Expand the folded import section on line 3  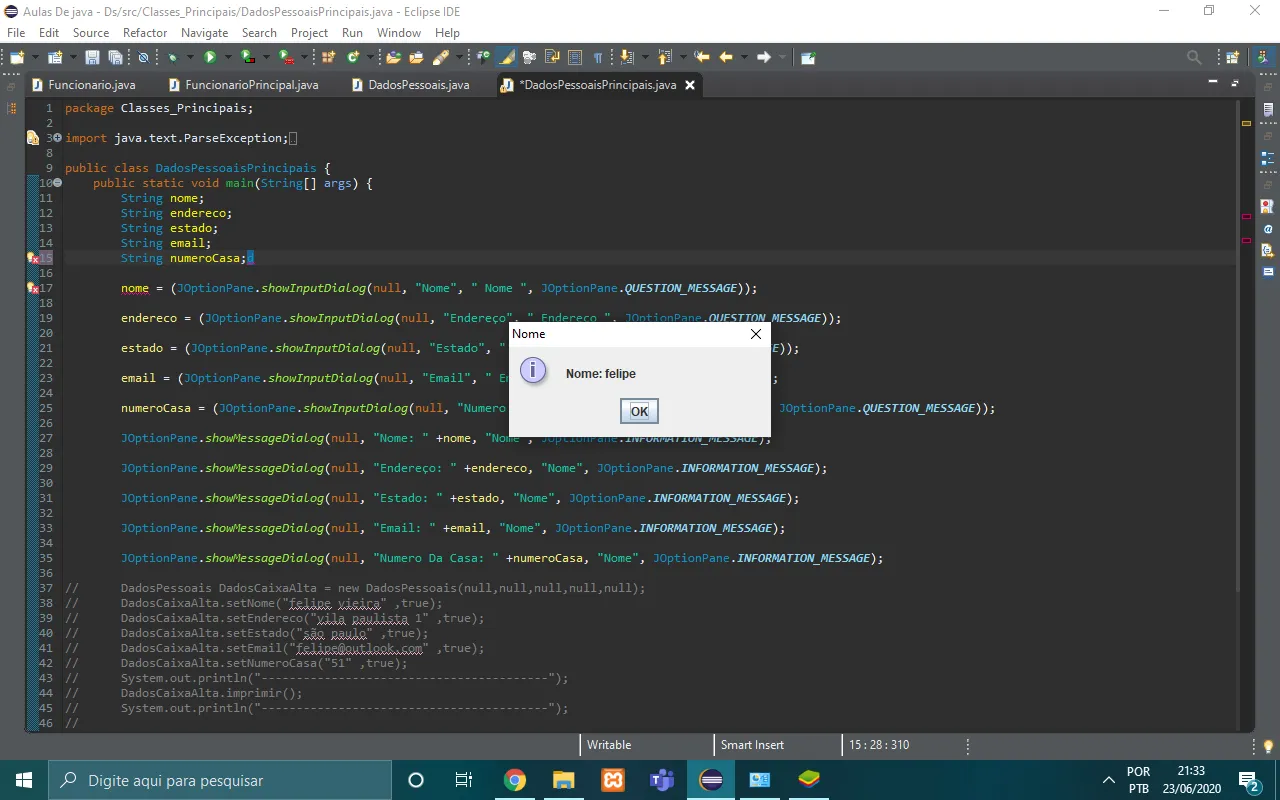[x=57, y=138]
